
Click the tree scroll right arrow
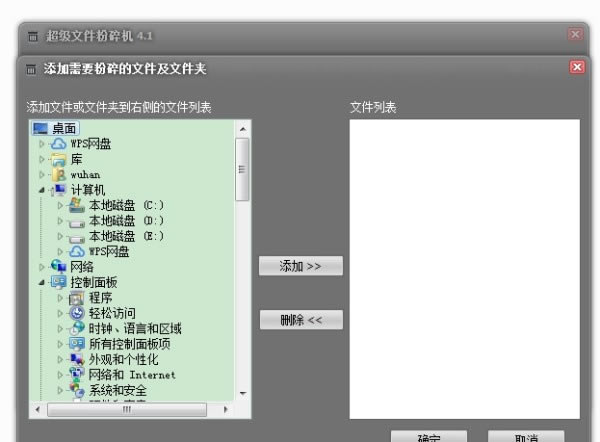[x=225, y=409]
